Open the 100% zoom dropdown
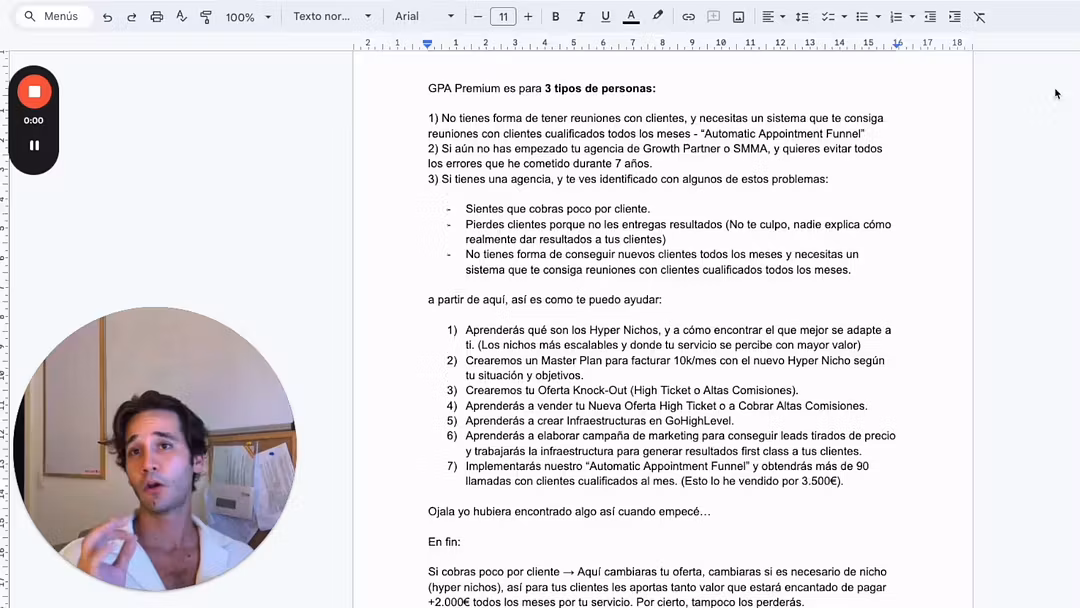The image size is (1080, 608). pos(248,17)
